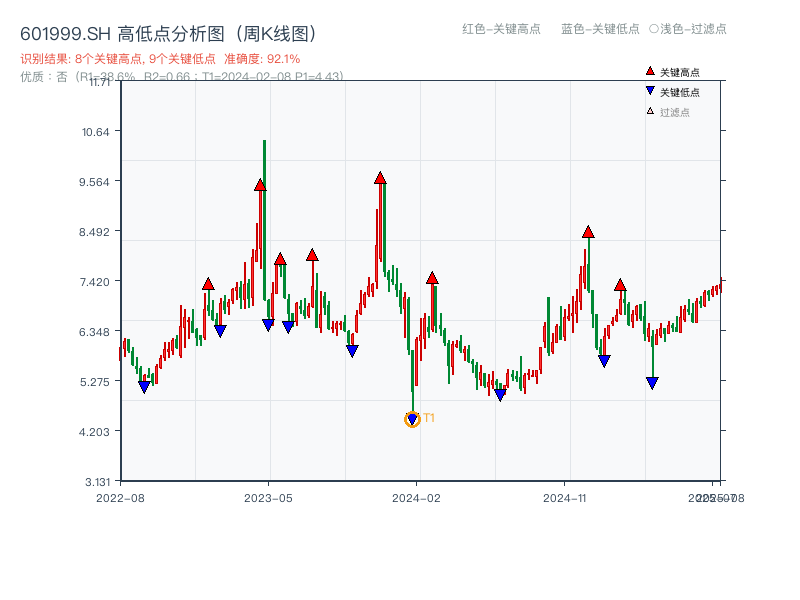
Task: Click the highest red triangle marker near 2024-02
Action: (380, 180)
